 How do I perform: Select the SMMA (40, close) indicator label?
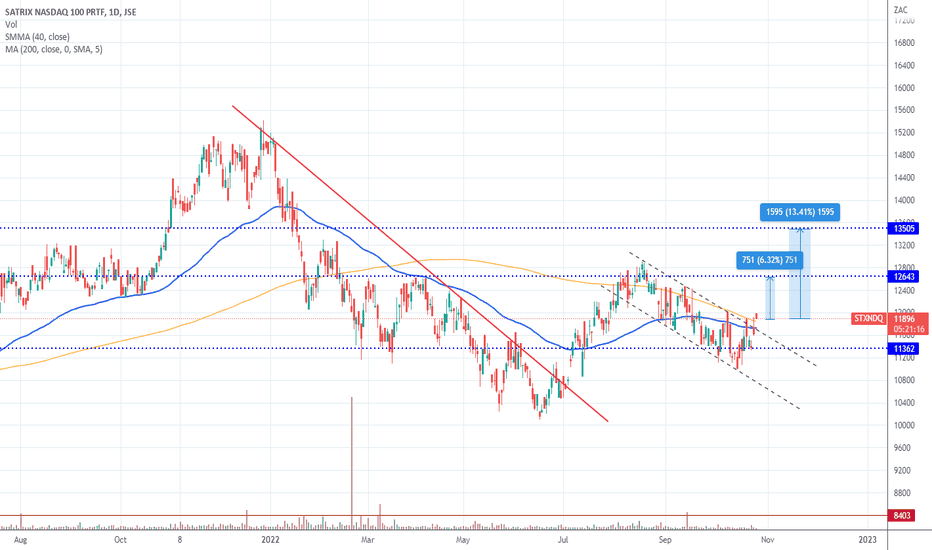tap(37, 37)
